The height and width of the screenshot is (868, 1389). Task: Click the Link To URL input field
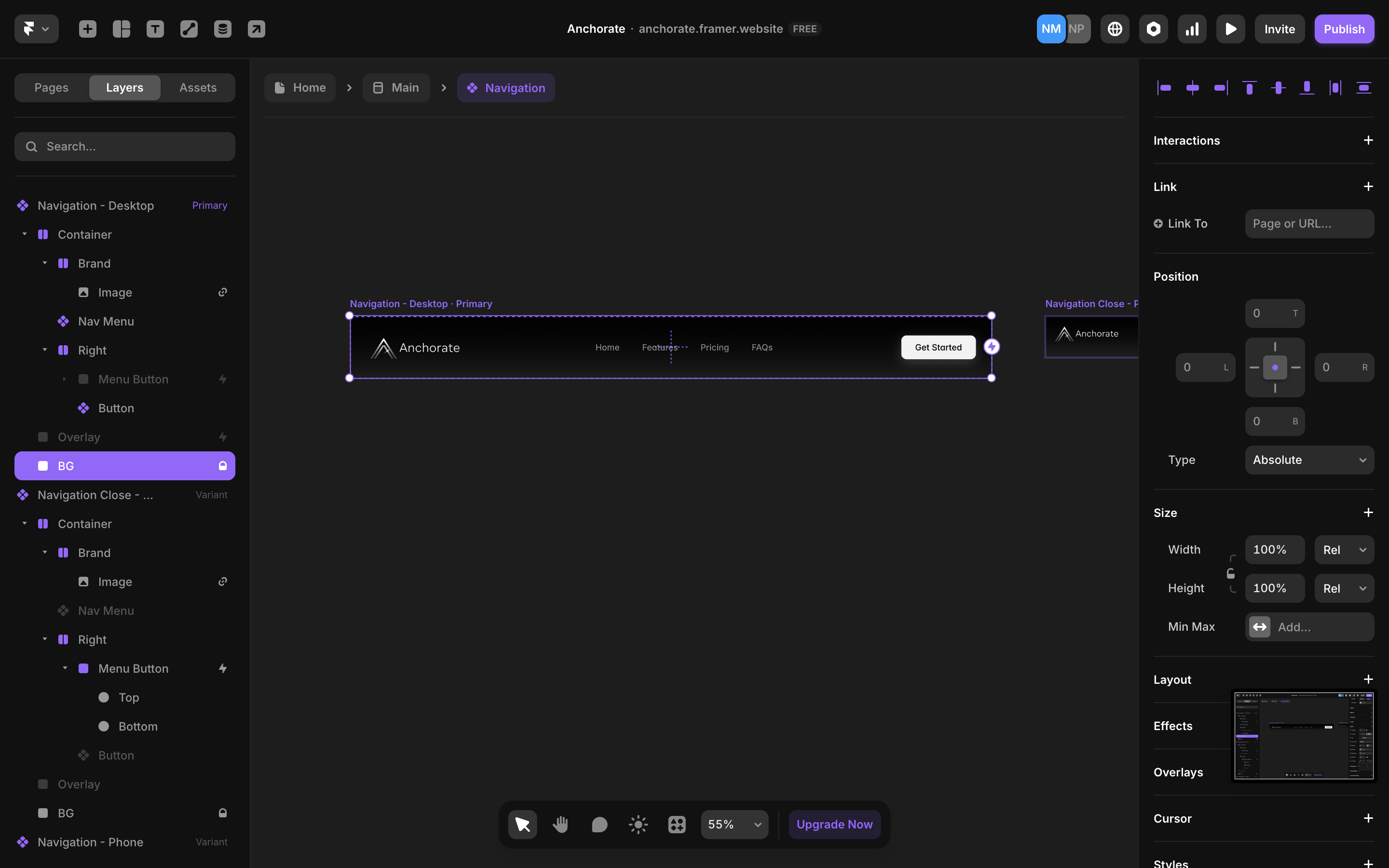click(1308, 223)
